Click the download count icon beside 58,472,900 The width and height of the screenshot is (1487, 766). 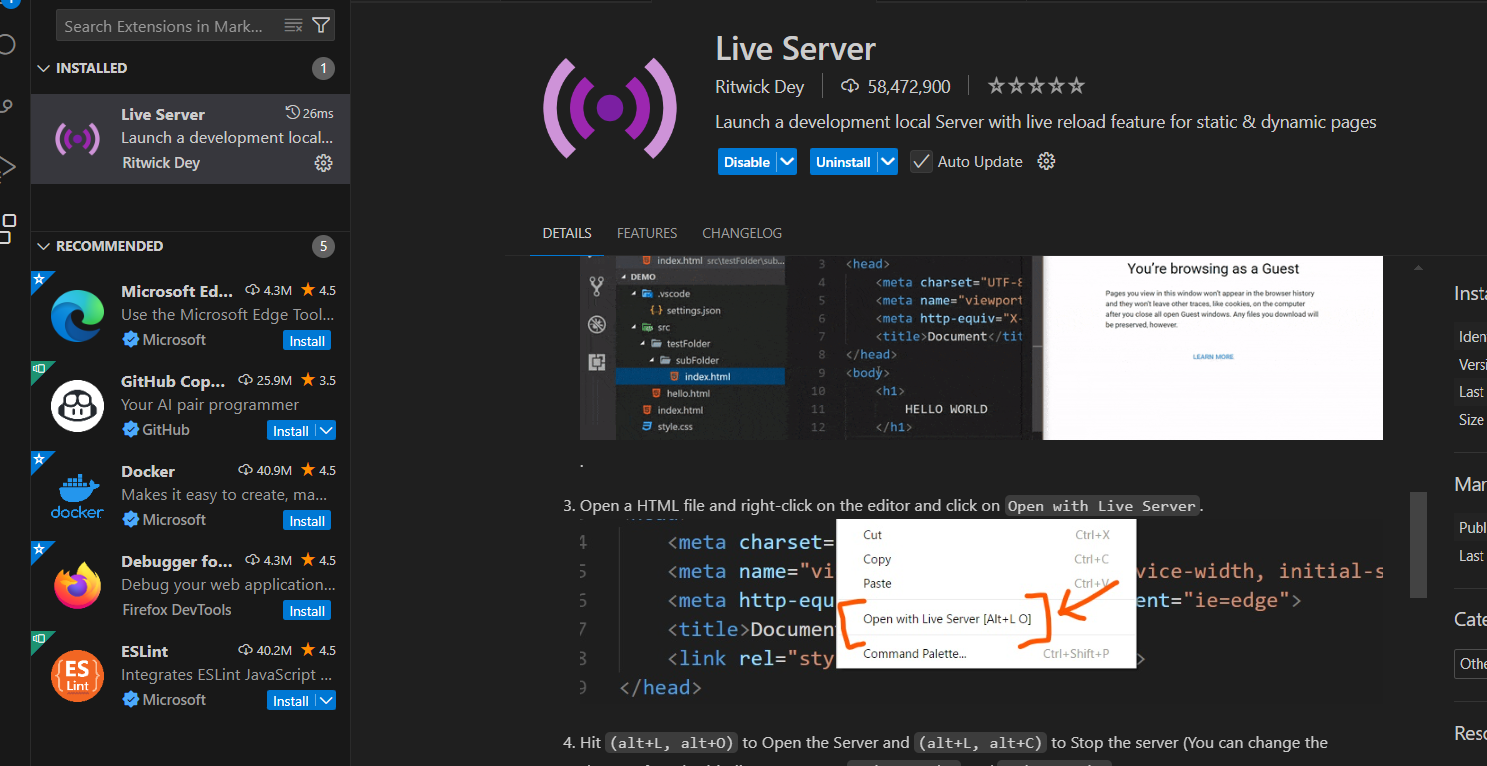coord(850,87)
